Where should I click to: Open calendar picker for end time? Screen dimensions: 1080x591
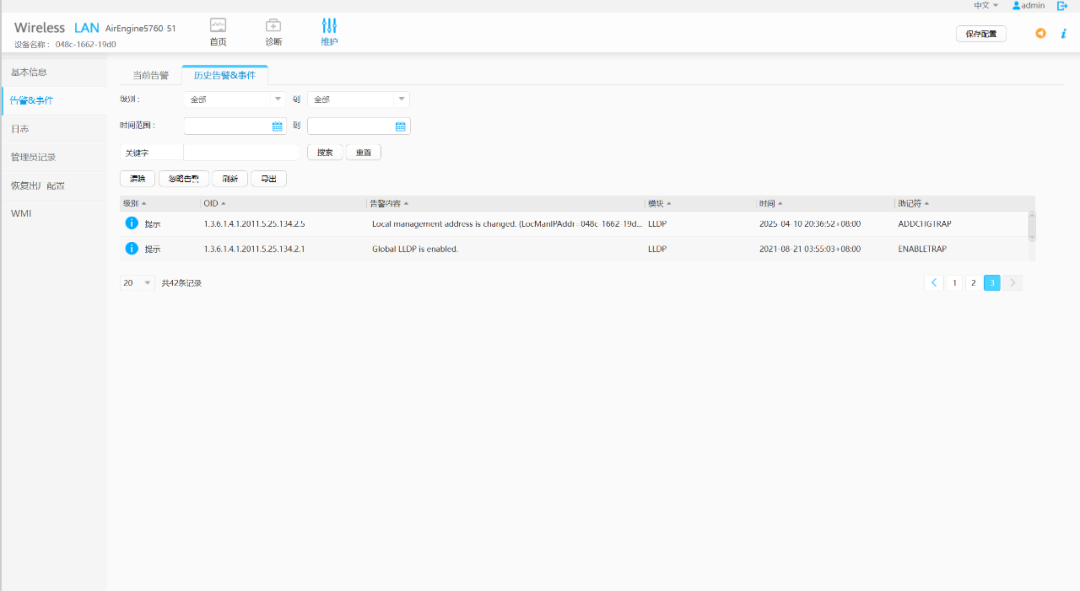click(400, 126)
